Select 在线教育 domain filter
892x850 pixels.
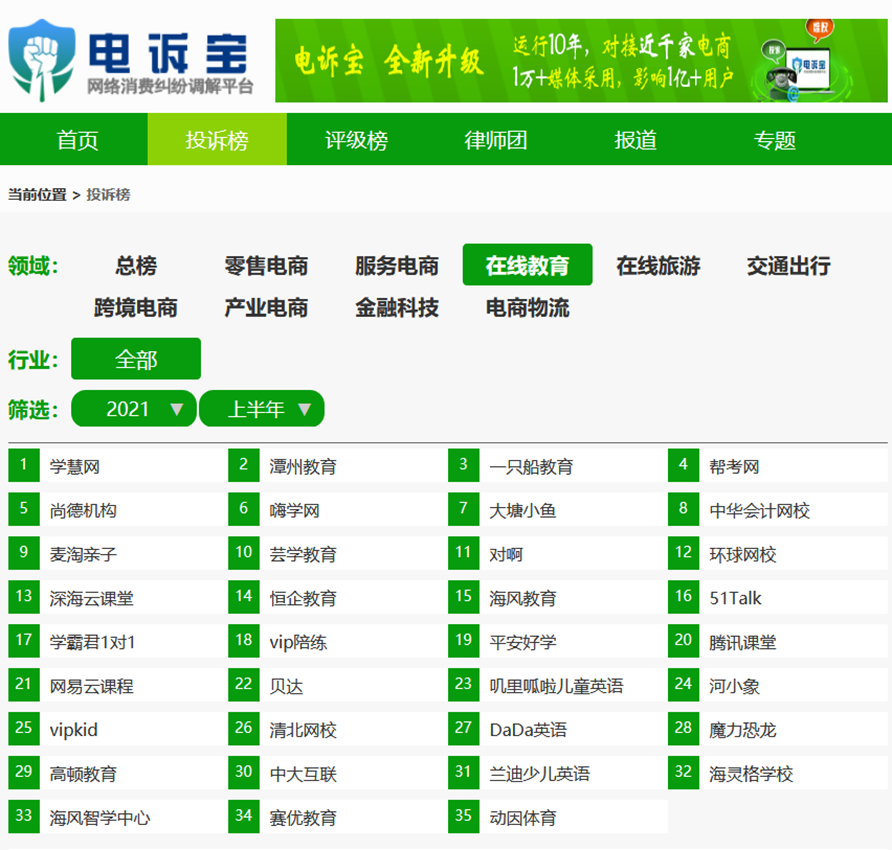tap(527, 265)
